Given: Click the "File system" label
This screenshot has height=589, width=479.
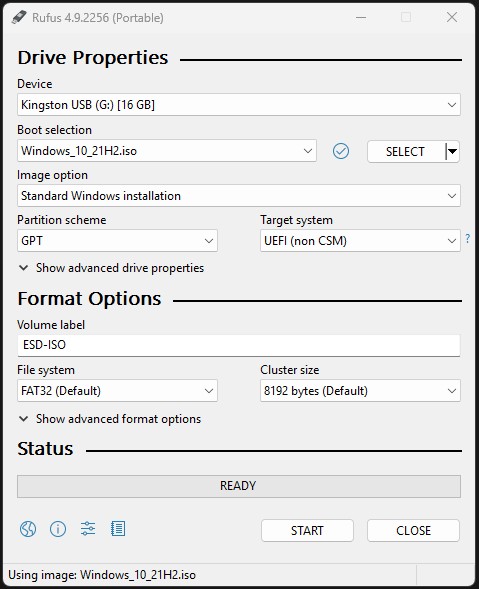Looking at the screenshot, I should point(46,370).
